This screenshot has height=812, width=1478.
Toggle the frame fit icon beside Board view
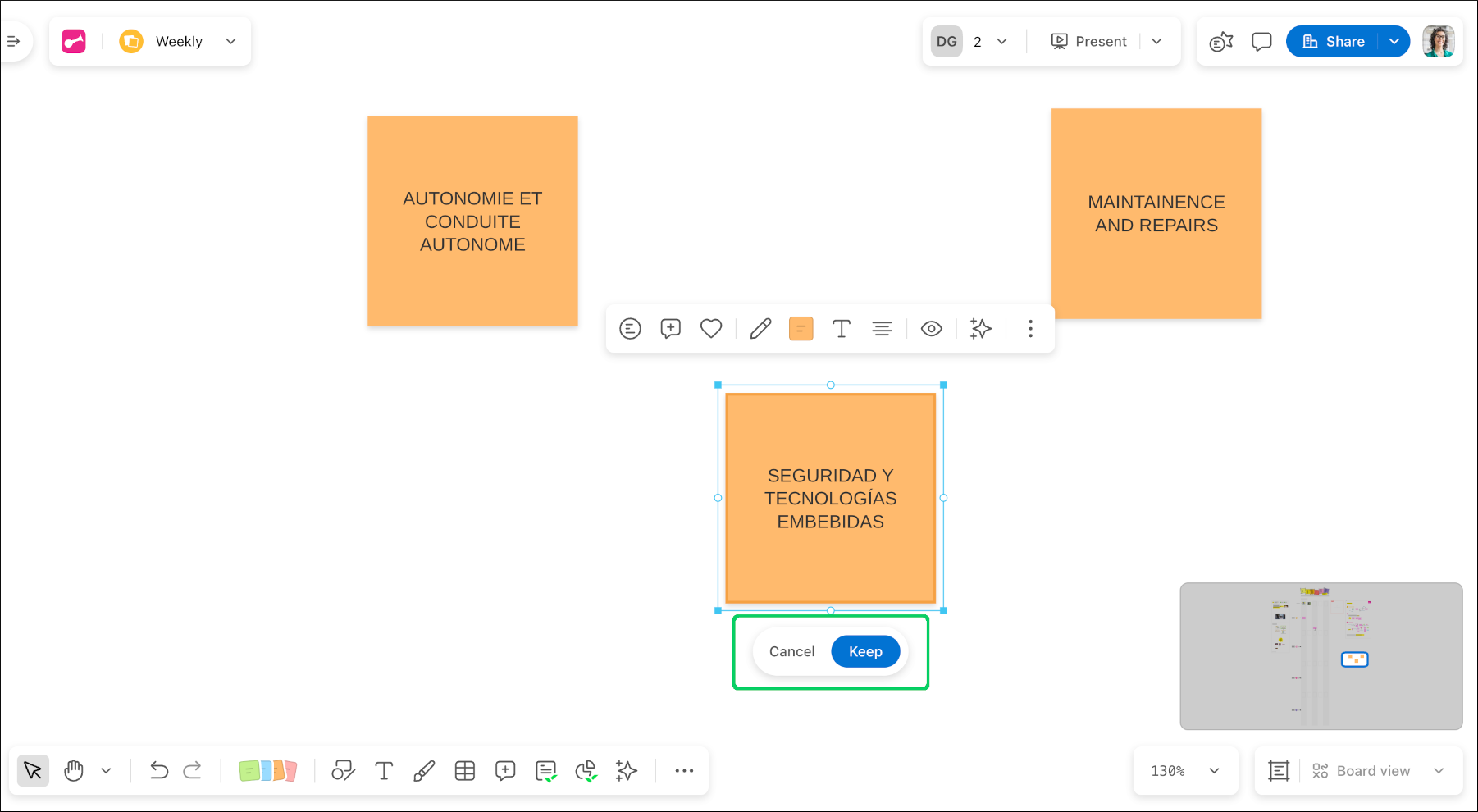[x=1279, y=771]
